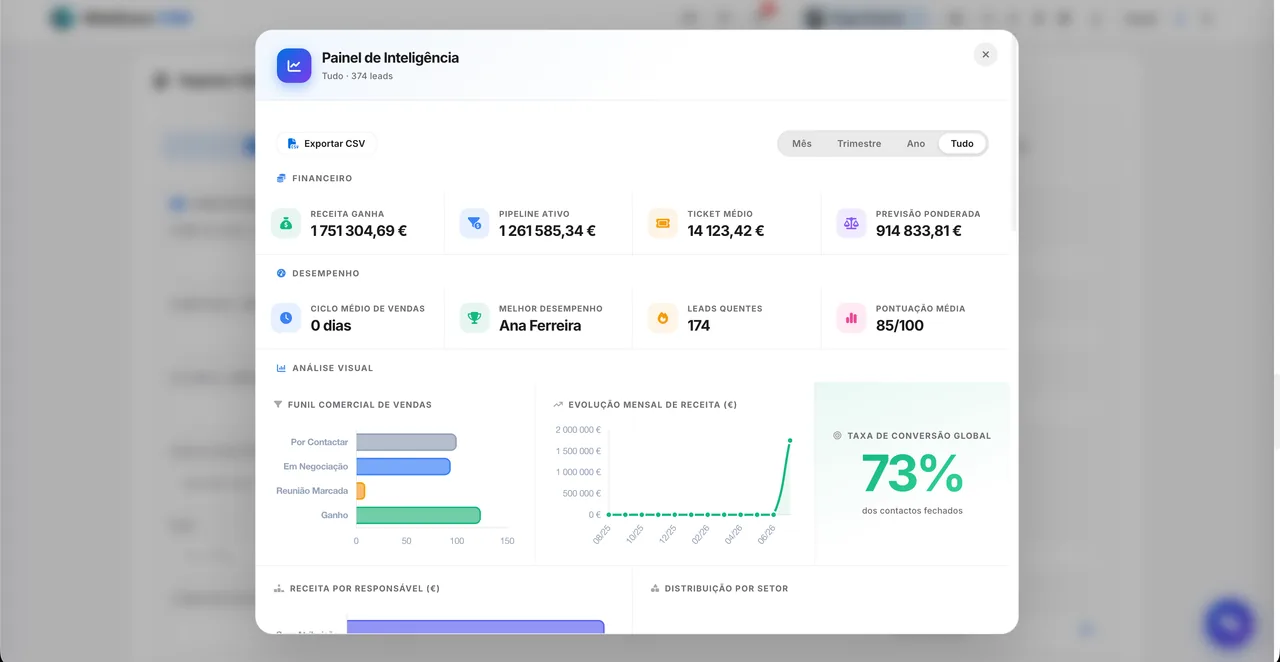
Task: Click the Receita Ganha money bag icon
Action: click(x=286, y=223)
